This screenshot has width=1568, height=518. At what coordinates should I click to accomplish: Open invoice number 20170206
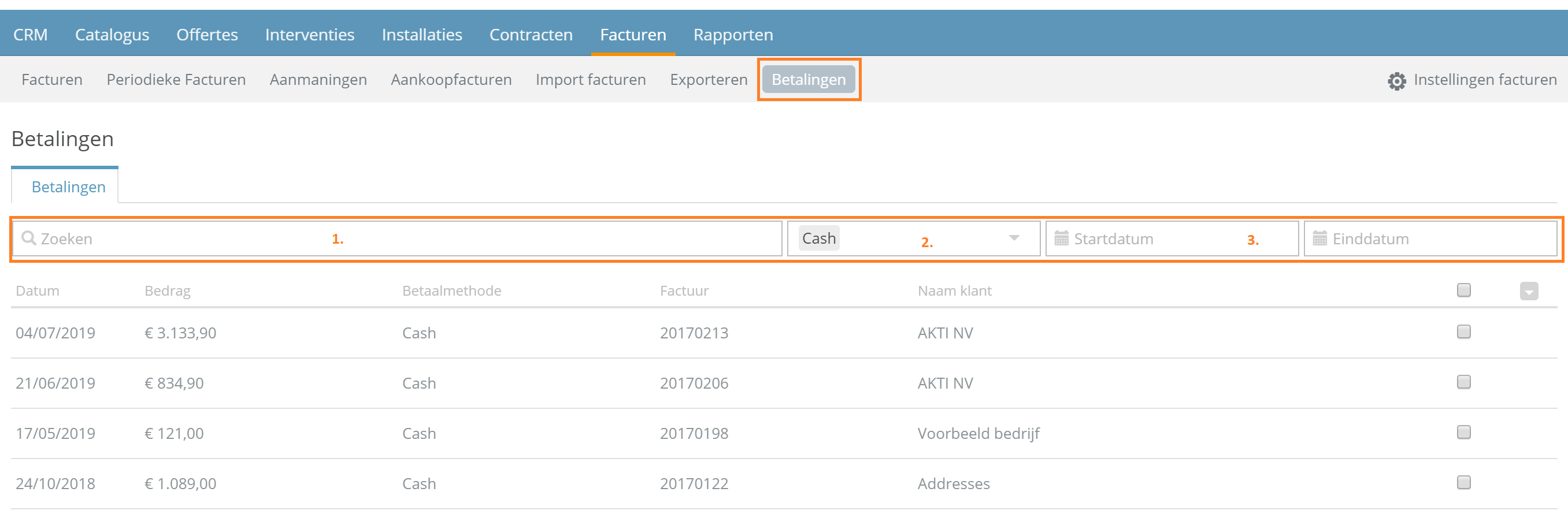pyautogui.click(x=694, y=383)
